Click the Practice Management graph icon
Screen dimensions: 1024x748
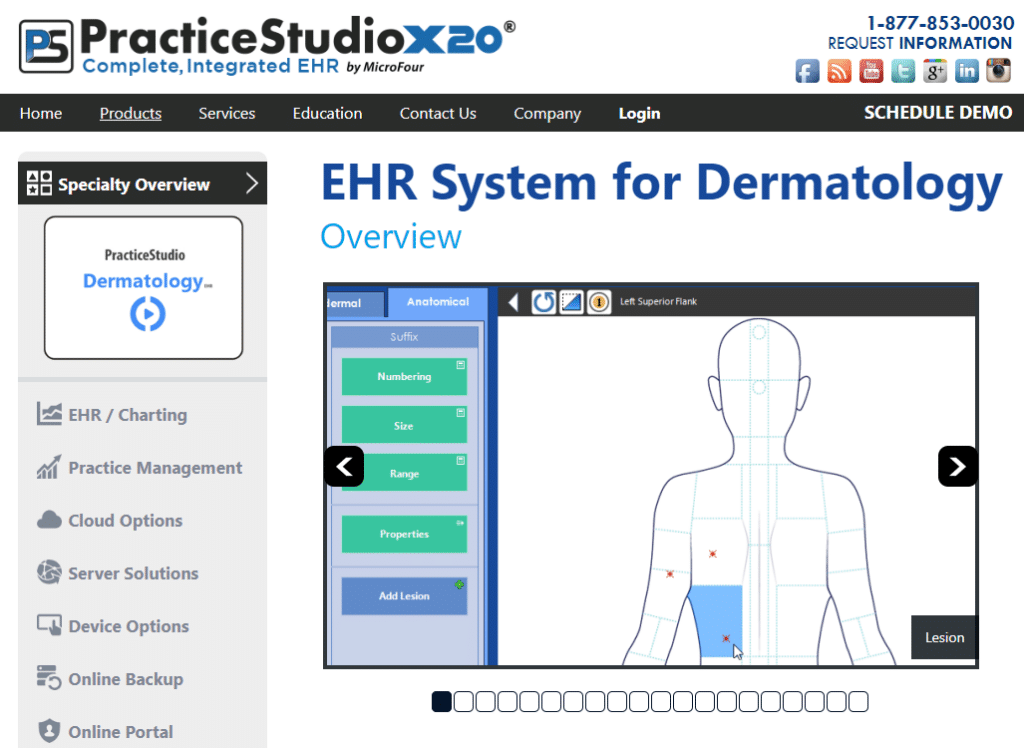click(x=49, y=466)
